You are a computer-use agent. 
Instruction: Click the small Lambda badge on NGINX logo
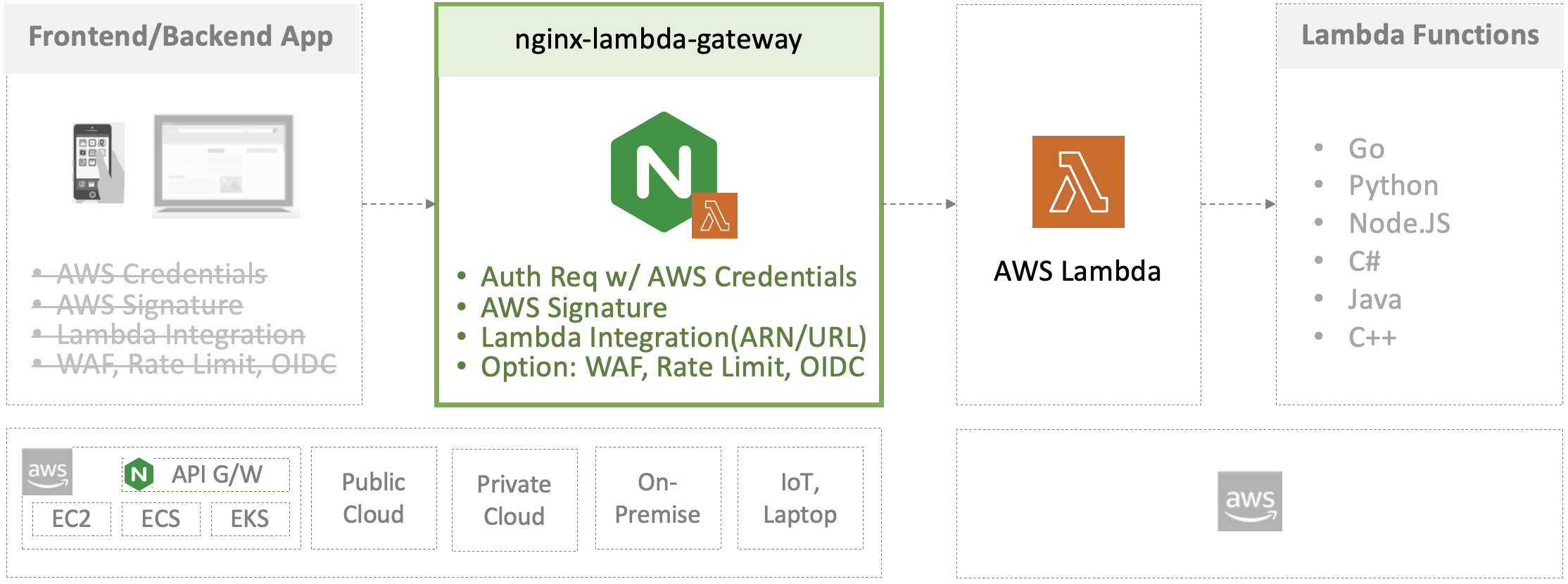tap(714, 216)
